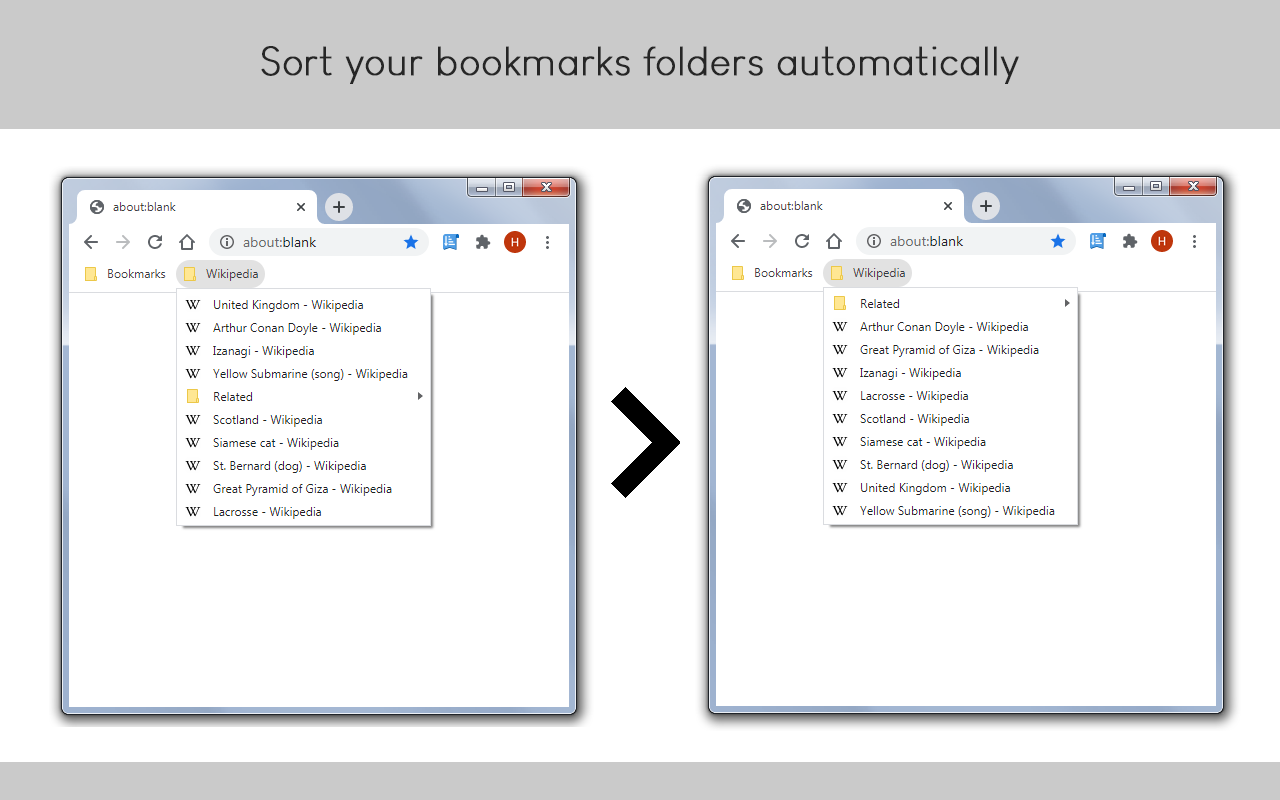Toggle the bookmark star in the right address bar

click(1058, 241)
